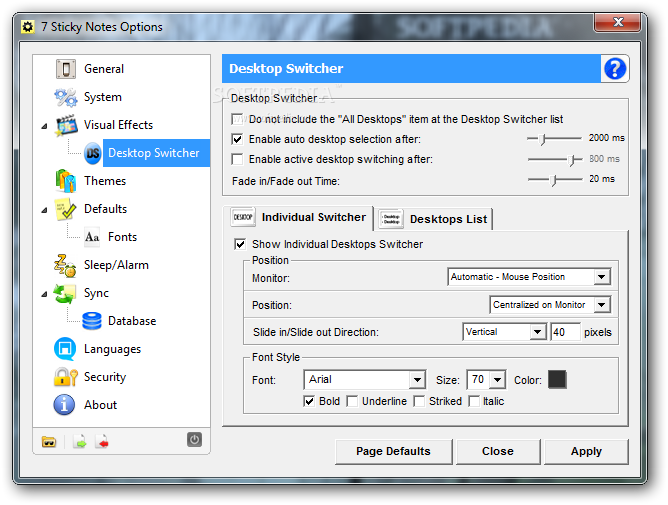Select Database under Sync

[x=132, y=321]
